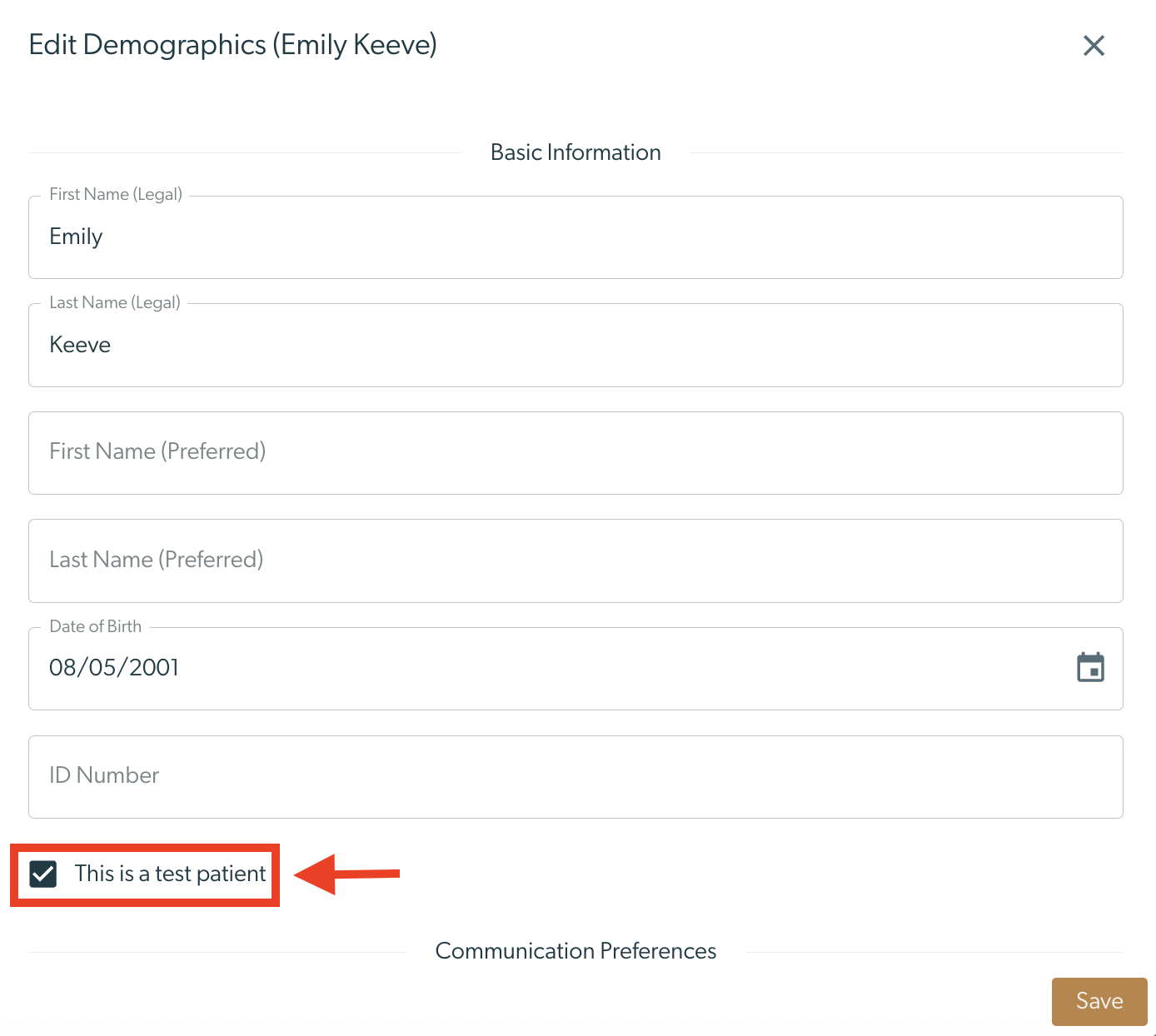Image resolution: width=1156 pixels, height=1036 pixels.
Task: Click the Basic Information section heading
Action: [576, 152]
